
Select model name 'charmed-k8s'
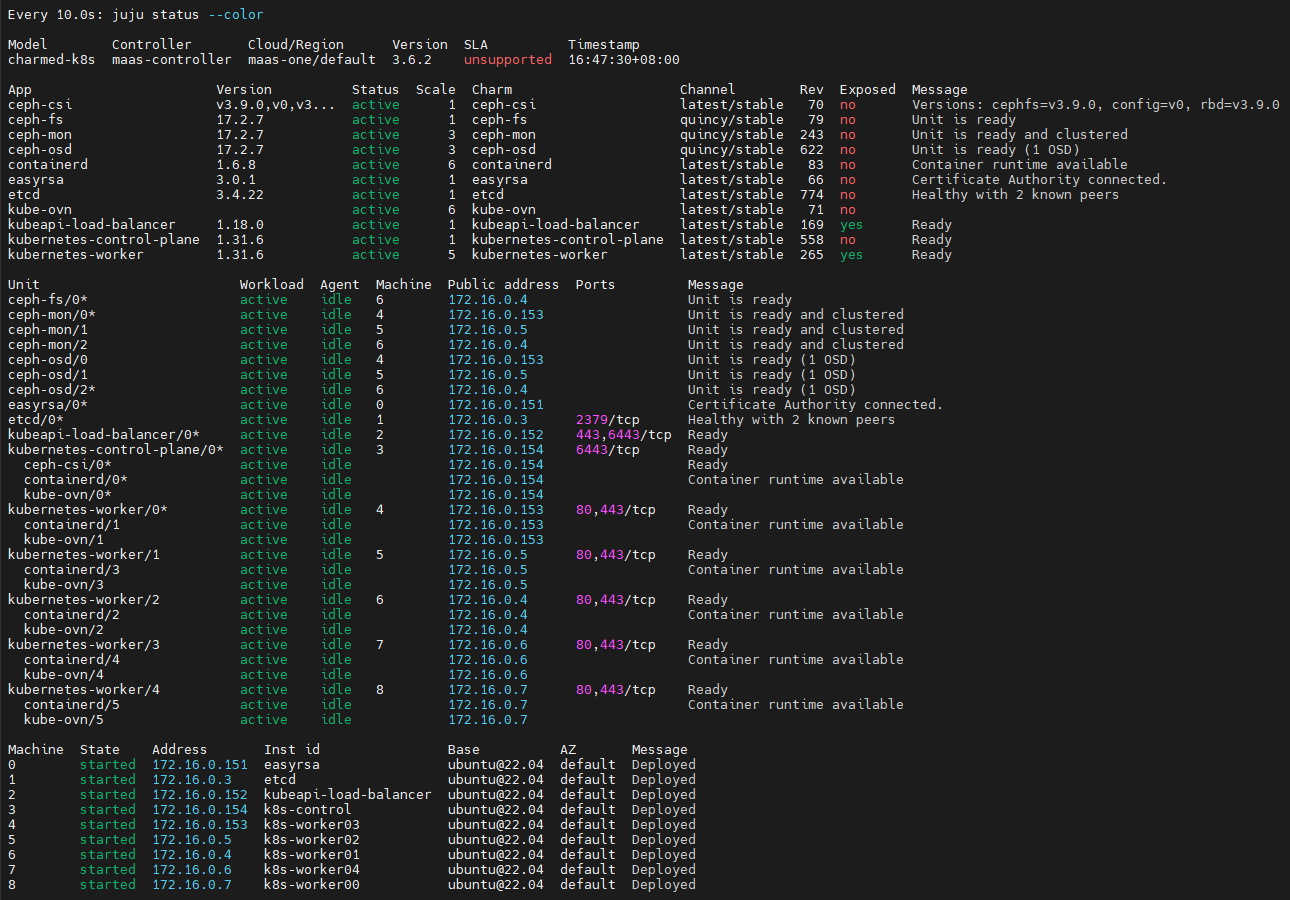52,60
